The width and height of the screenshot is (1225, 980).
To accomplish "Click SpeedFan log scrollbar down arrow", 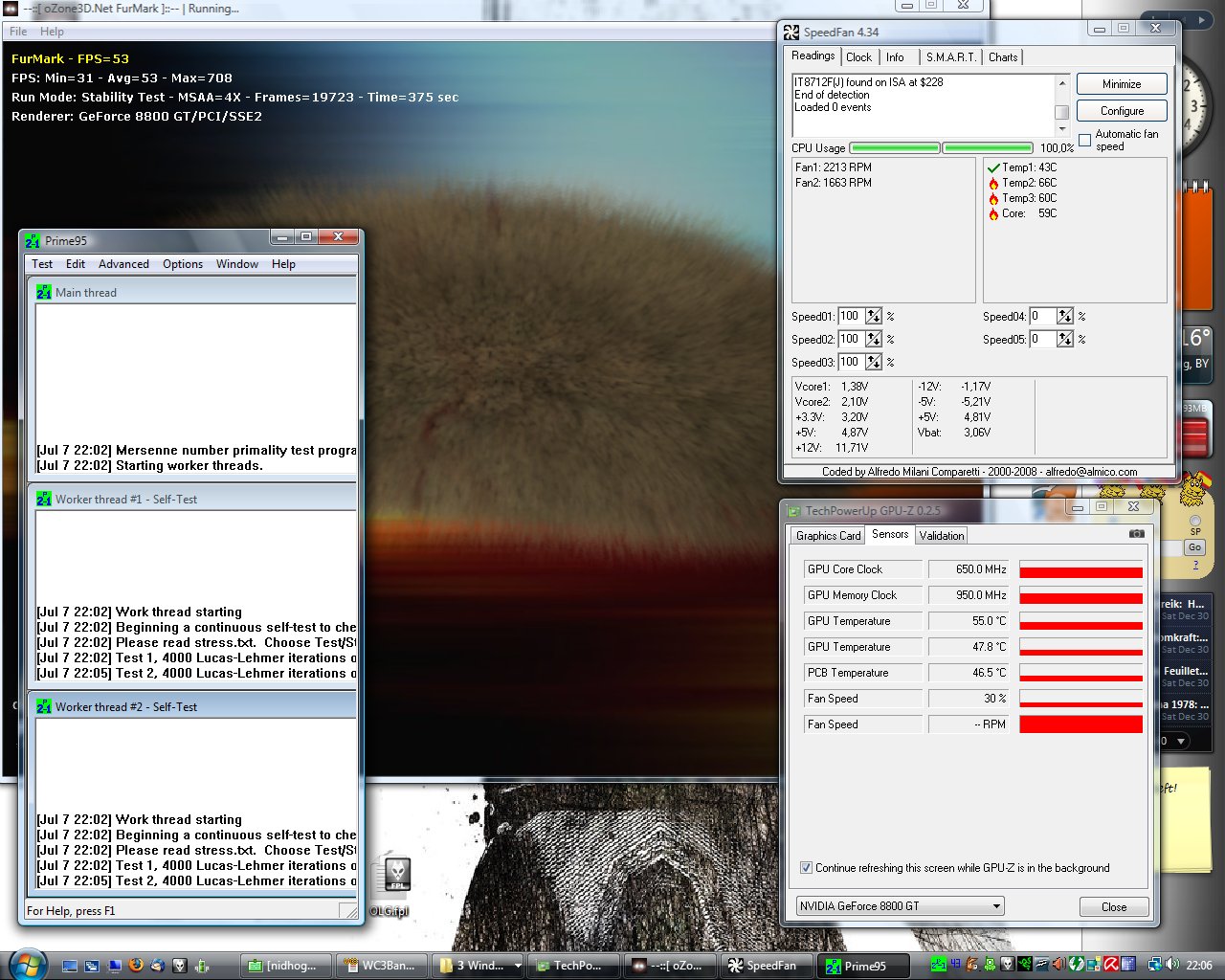I will point(1061,129).
